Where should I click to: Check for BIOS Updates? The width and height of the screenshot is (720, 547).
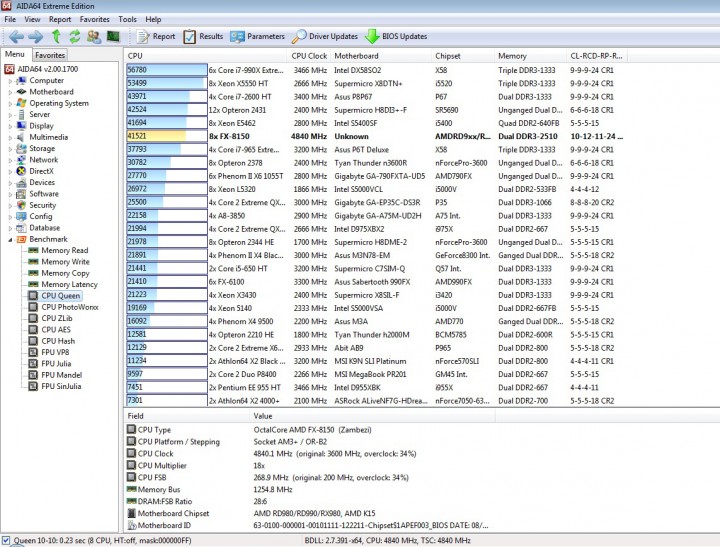pyautogui.click(x=396, y=36)
